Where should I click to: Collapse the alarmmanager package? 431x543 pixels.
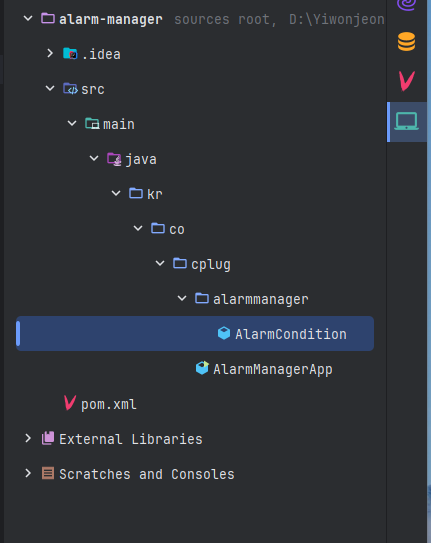tap(182, 299)
